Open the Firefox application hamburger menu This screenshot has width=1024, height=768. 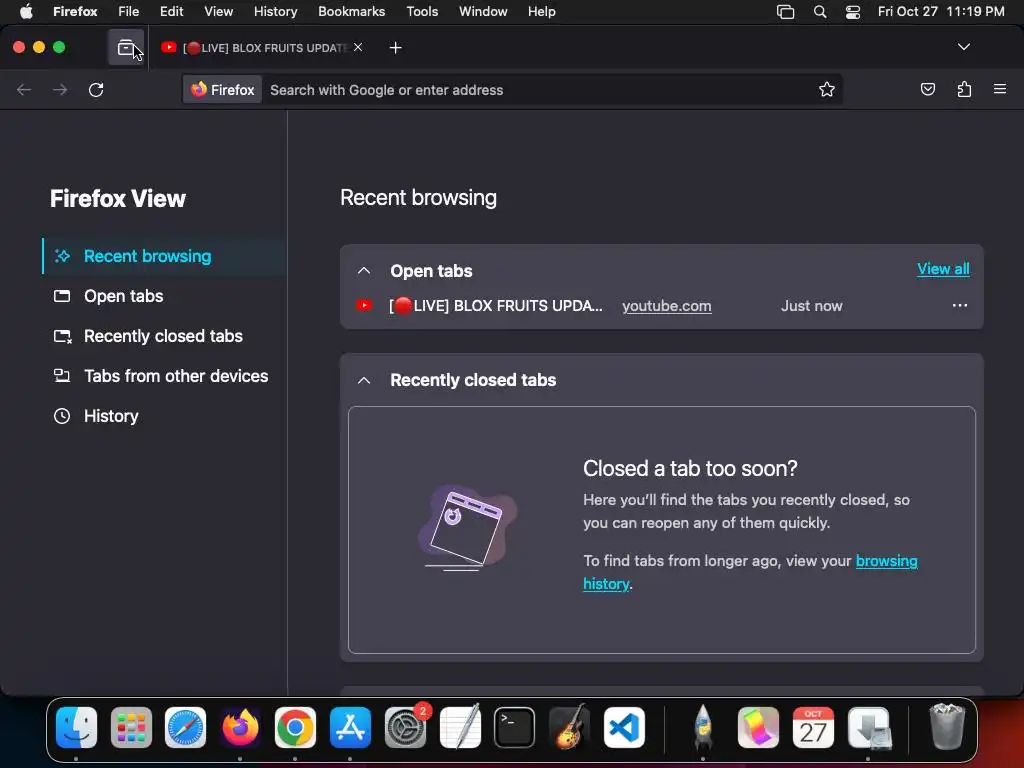[x=1000, y=89]
